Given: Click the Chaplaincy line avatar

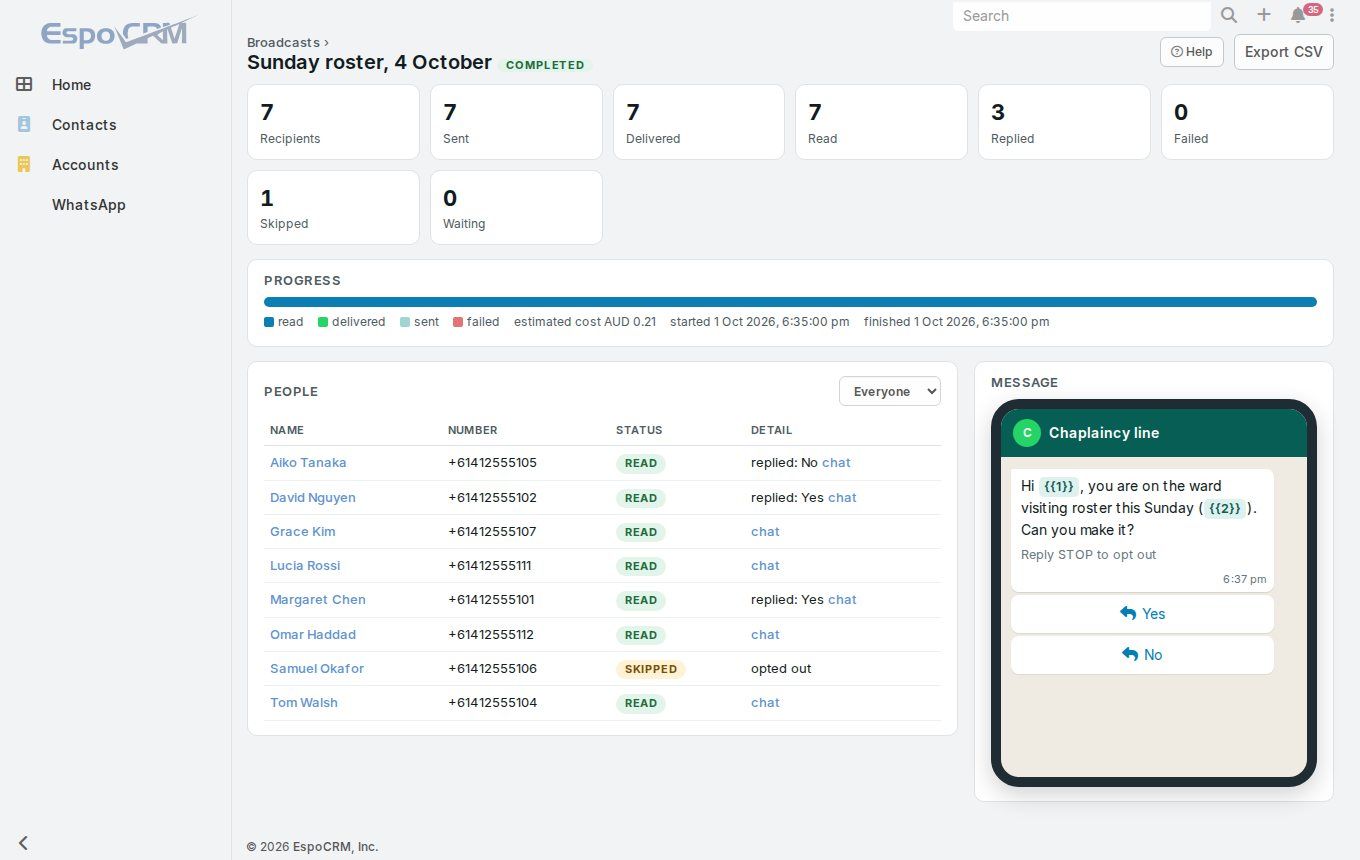Looking at the screenshot, I should coord(1026,433).
